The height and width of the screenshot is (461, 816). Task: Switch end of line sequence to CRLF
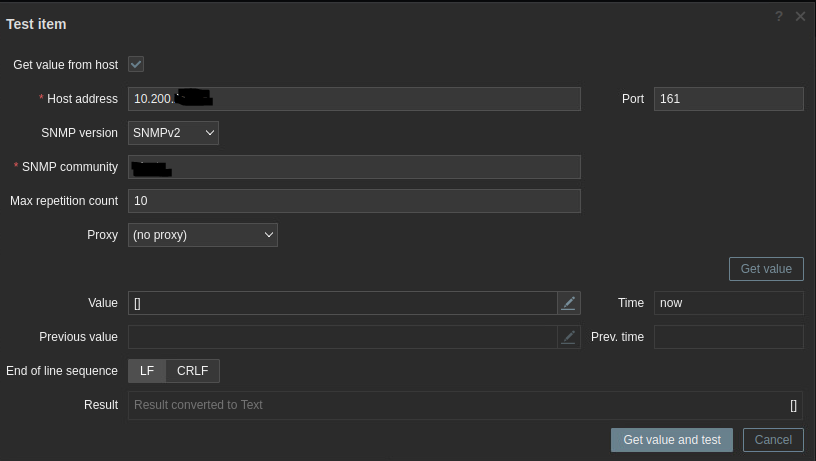[x=192, y=371]
